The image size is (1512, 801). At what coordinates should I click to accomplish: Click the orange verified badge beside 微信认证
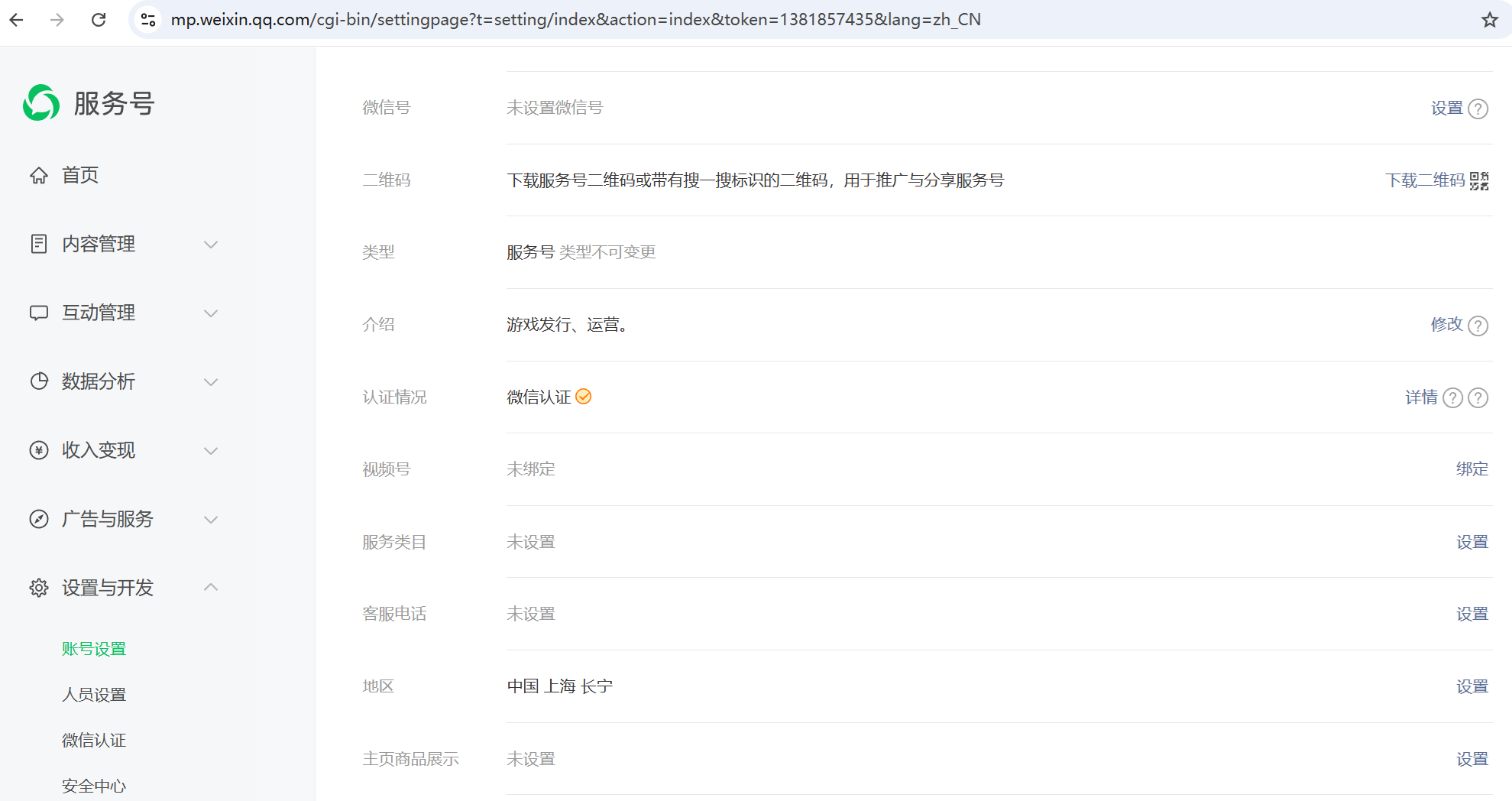pos(584,397)
